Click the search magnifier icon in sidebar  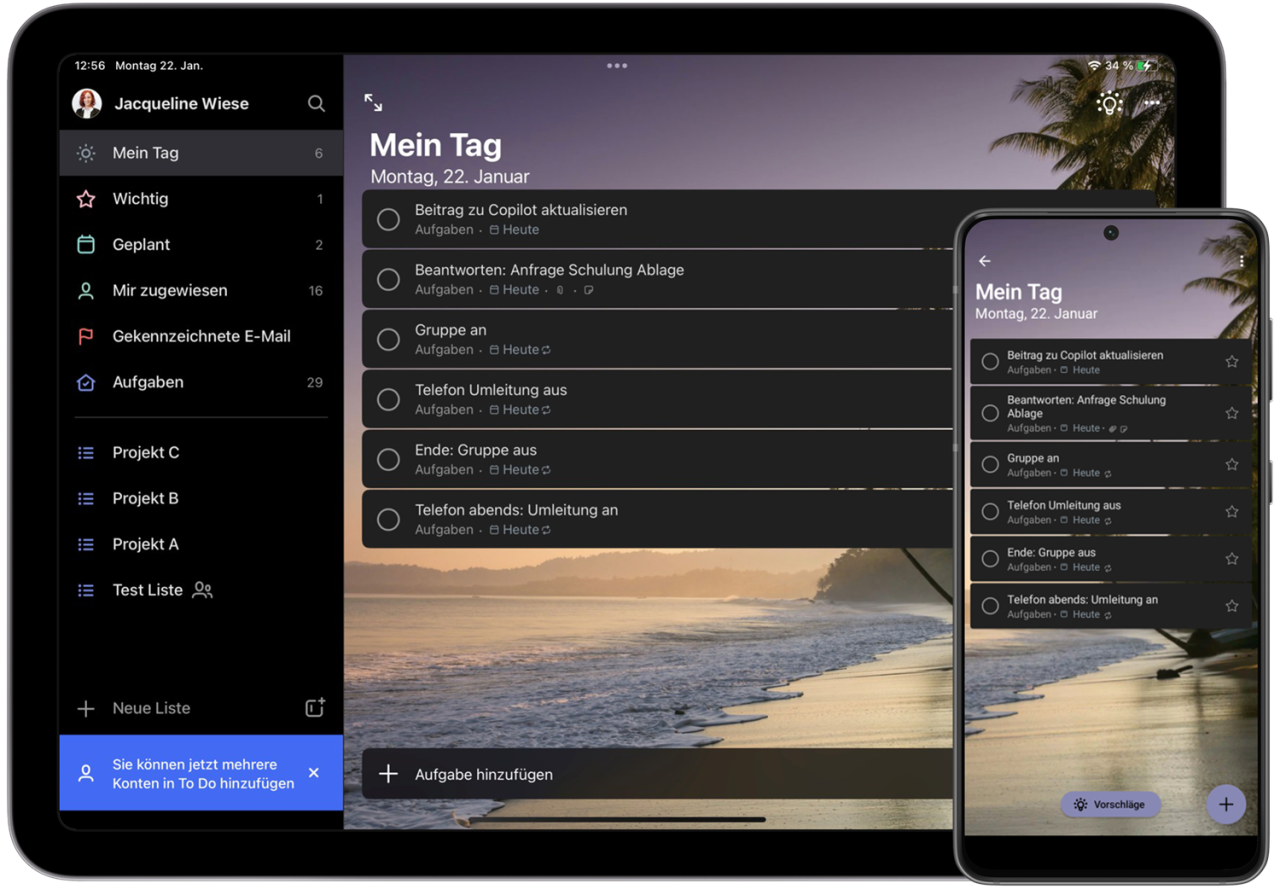(316, 103)
